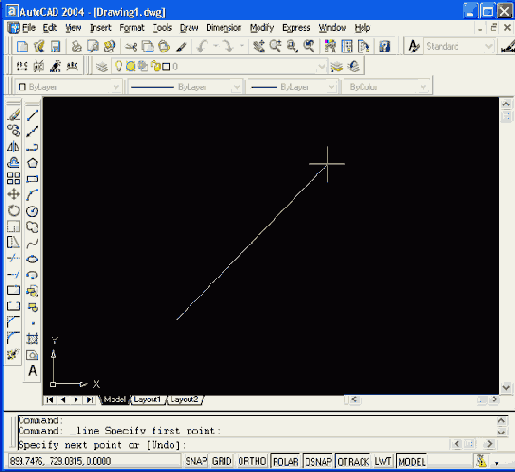This screenshot has height=472, width=515.
Task: Select the Move tool
Action: click(x=14, y=194)
